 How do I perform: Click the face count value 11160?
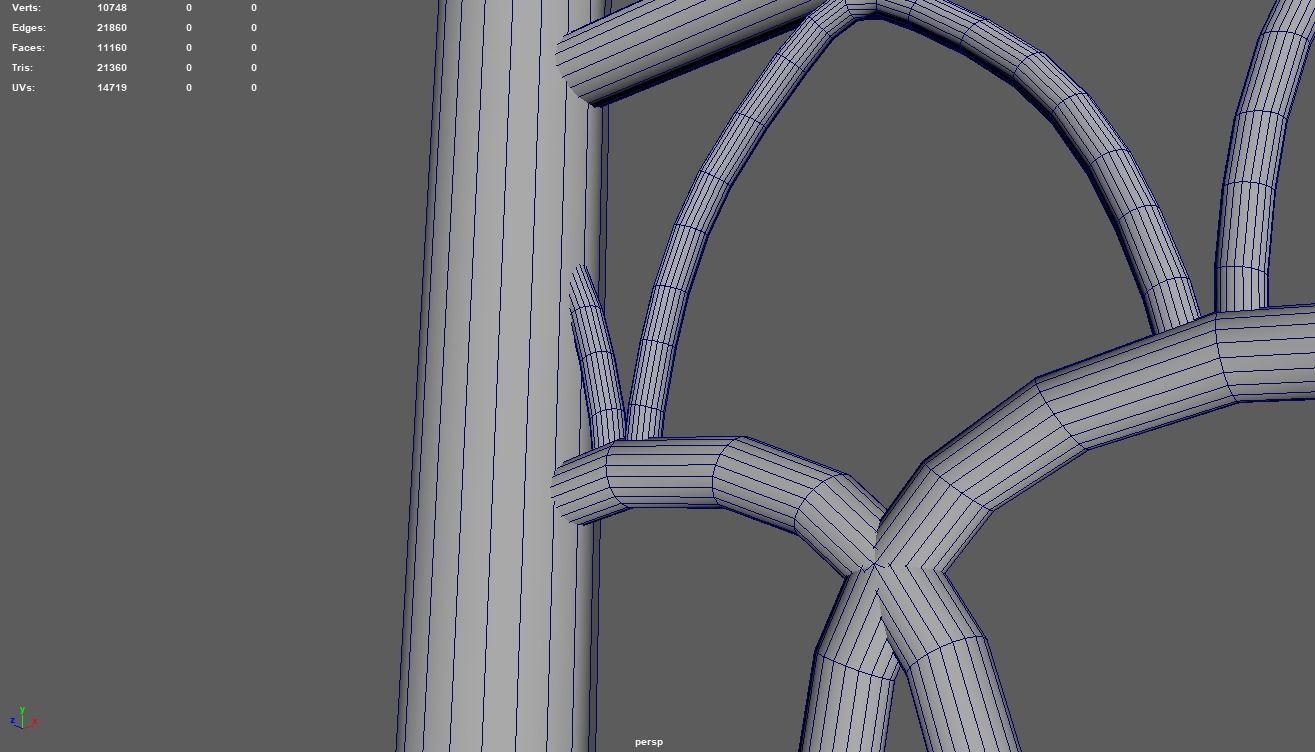pos(112,48)
